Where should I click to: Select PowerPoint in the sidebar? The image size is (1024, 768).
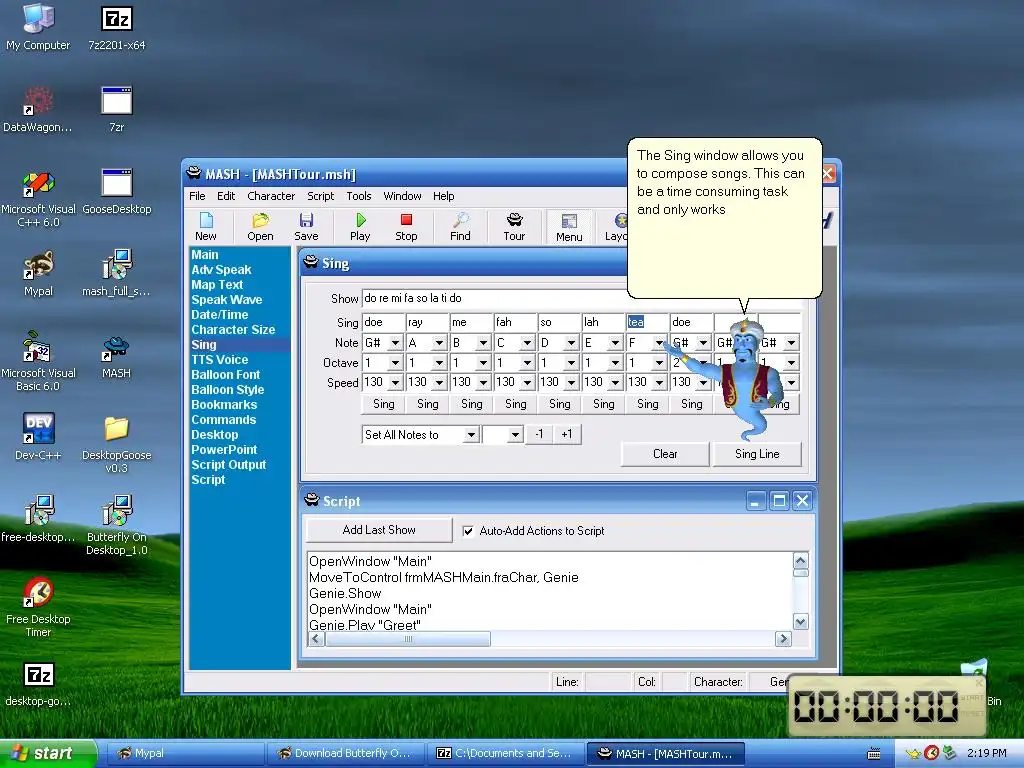[224, 450]
